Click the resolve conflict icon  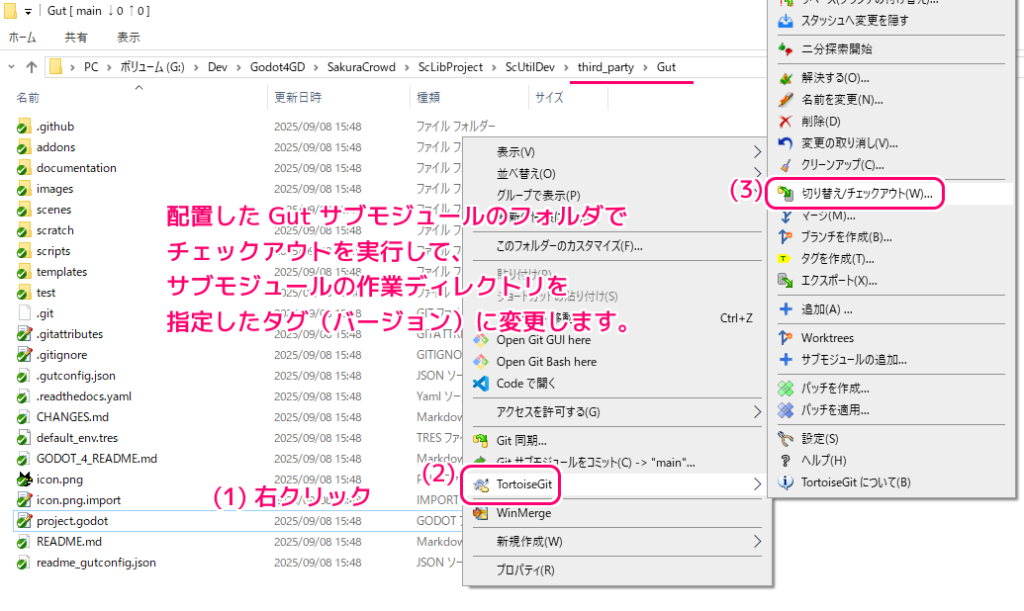click(786, 78)
